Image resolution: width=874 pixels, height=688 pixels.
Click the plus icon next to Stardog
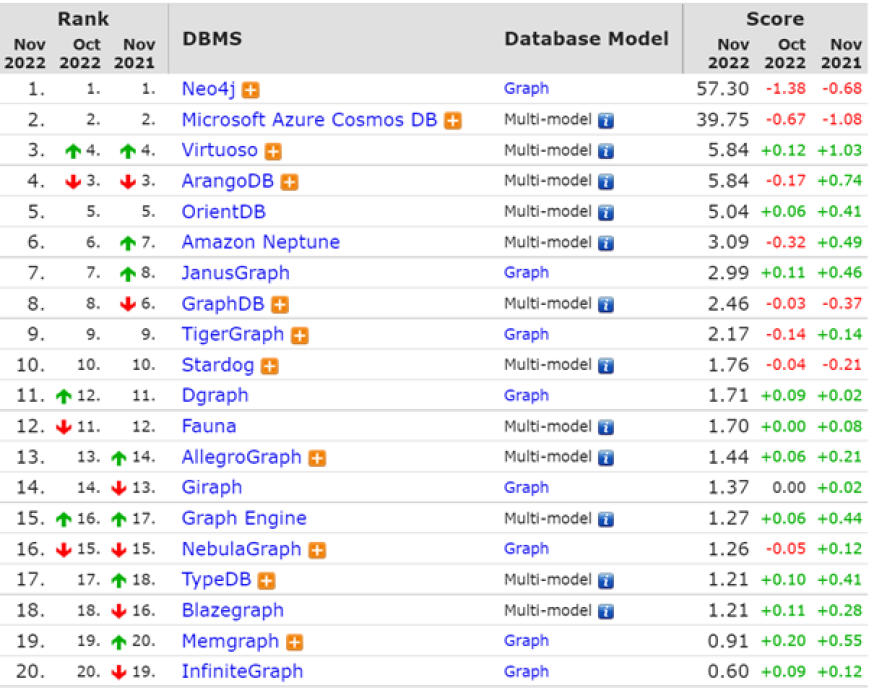[270, 366]
